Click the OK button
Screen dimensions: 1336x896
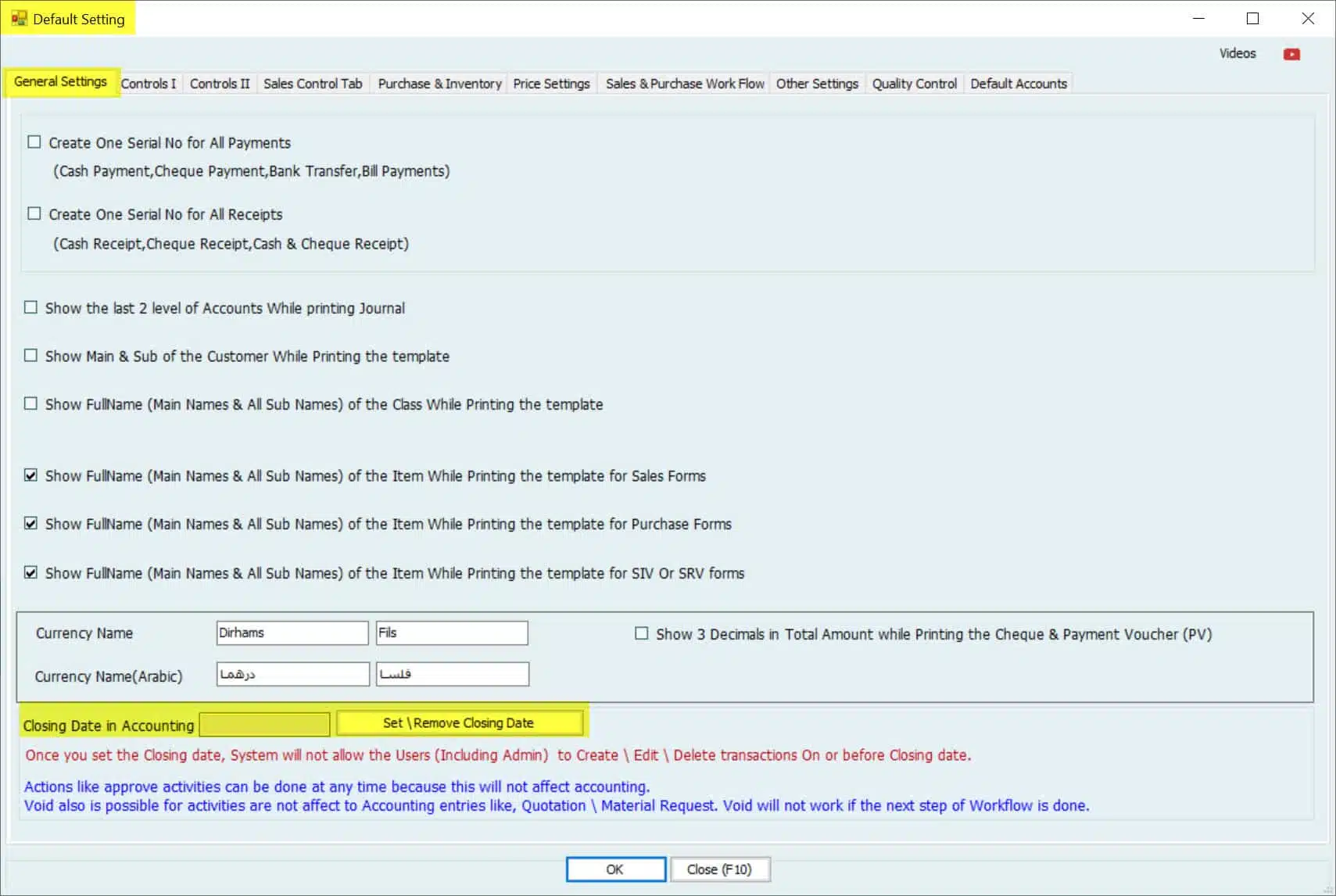pos(615,869)
